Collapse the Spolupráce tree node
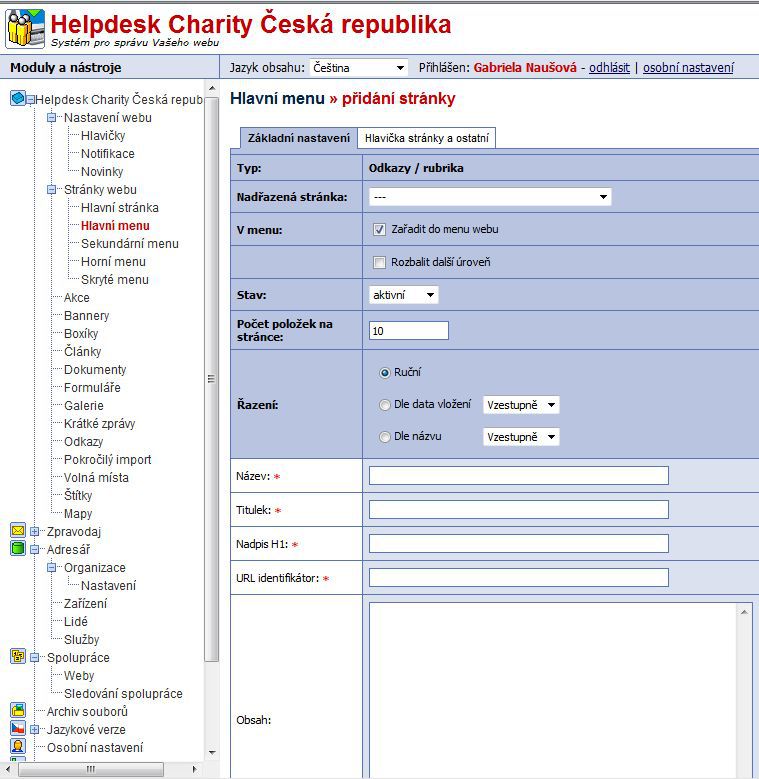 pyautogui.click(x=34, y=657)
